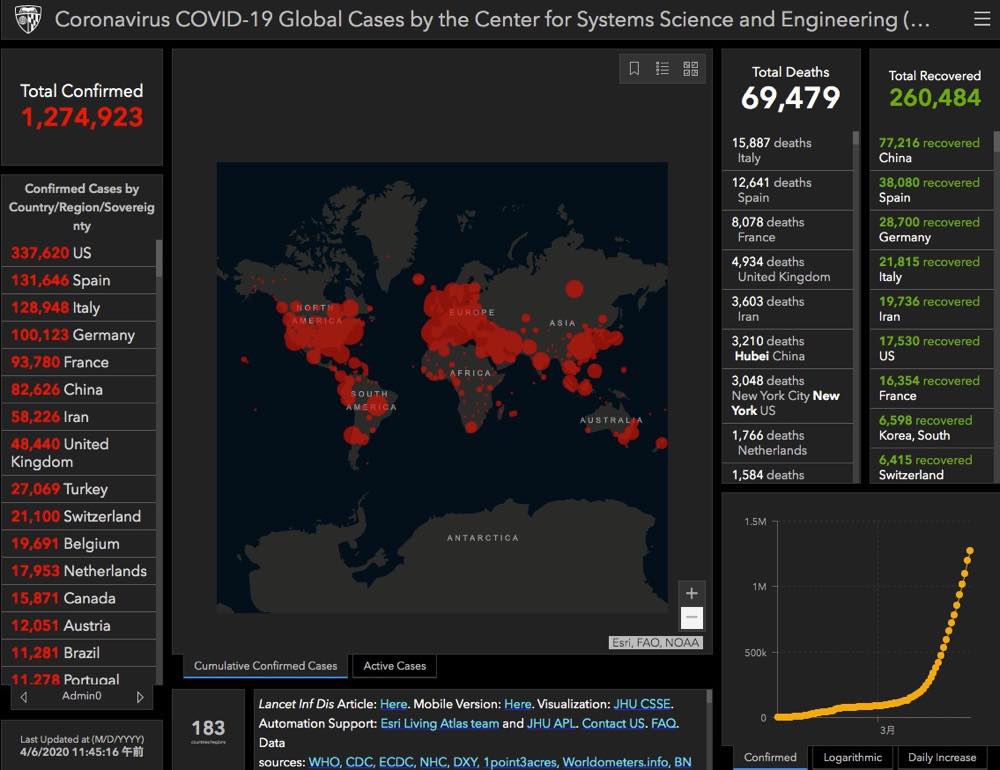
Task: Select Italy row in confirmed cases list
Action: point(79,307)
